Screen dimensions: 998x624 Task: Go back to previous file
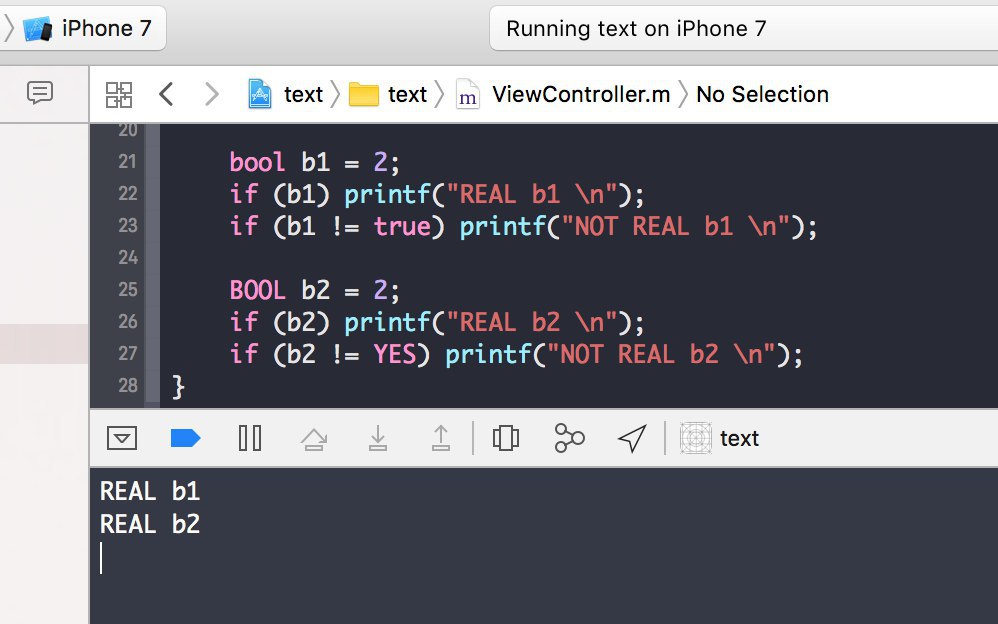point(166,95)
